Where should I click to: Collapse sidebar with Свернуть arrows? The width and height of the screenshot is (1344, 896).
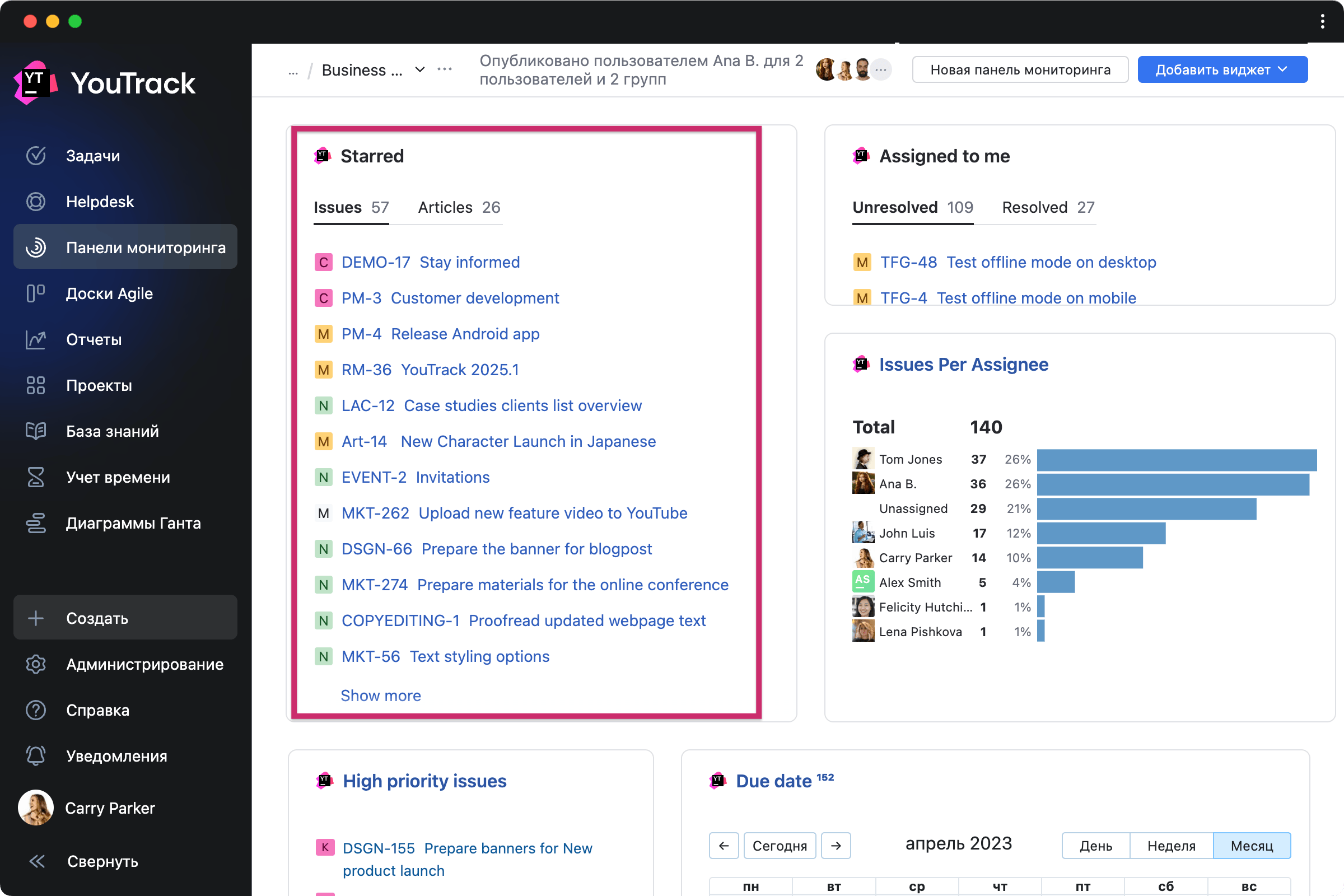point(37,861)
